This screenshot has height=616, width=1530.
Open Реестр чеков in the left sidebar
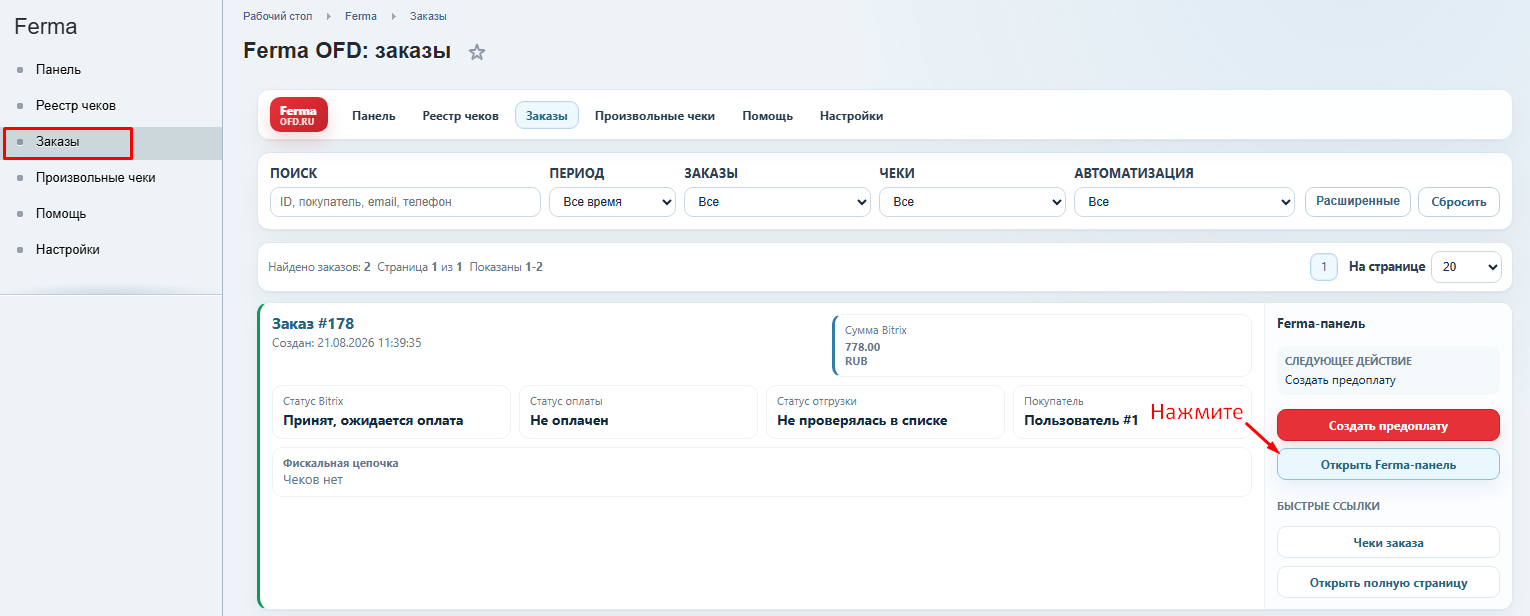pos(76,106)
